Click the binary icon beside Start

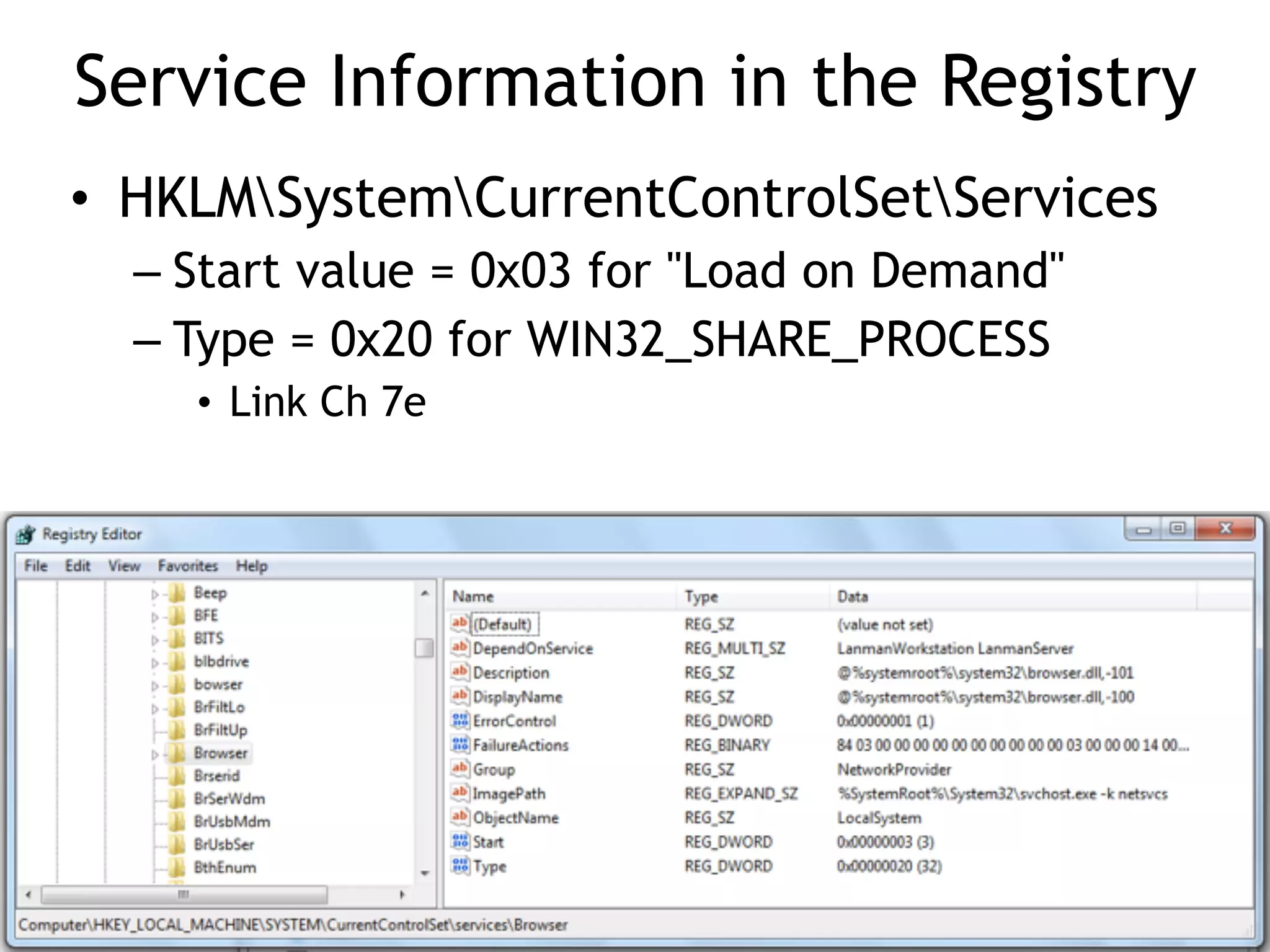(x=460, y=841)
